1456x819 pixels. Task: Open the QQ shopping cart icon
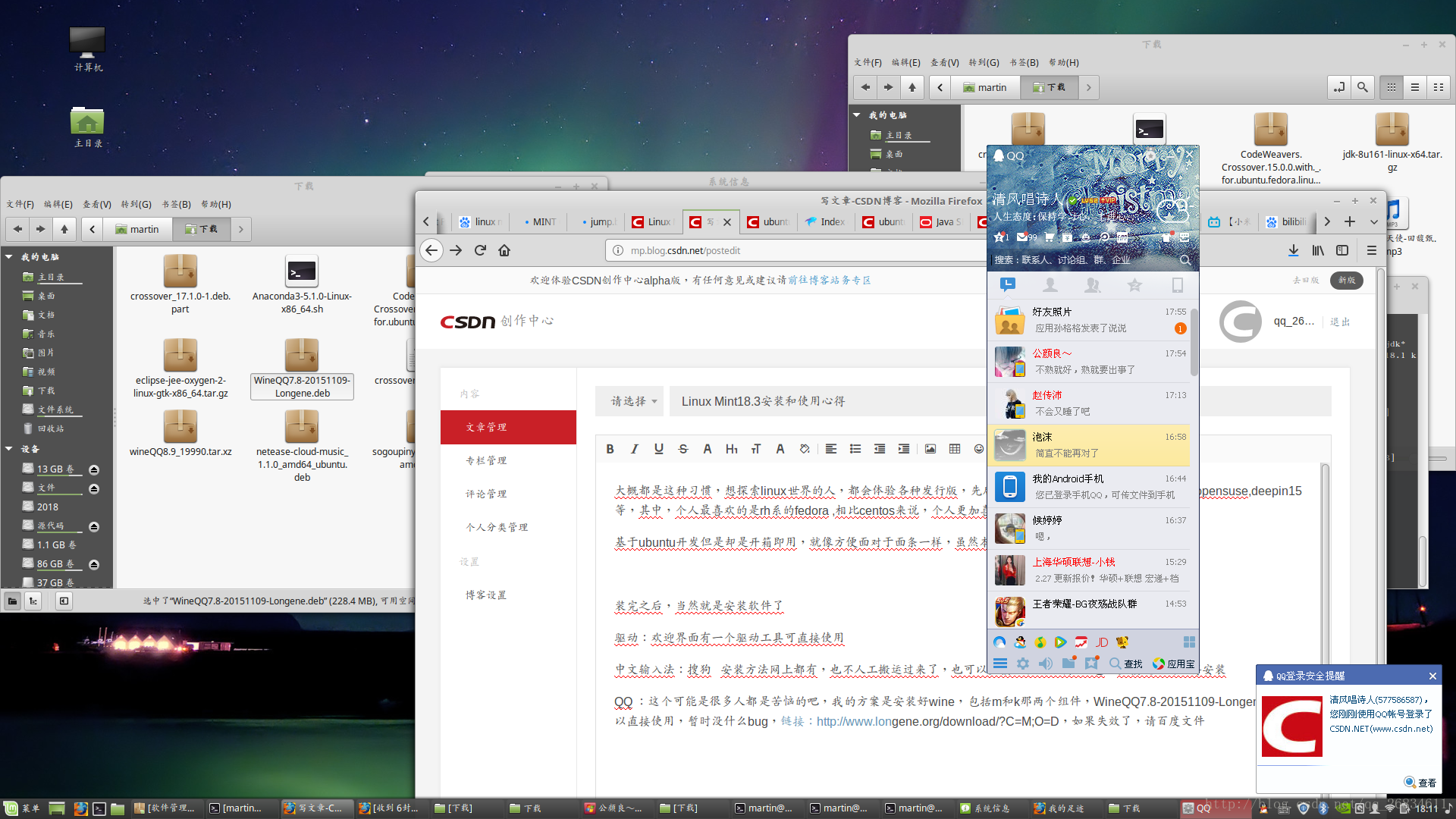pyautogui.click(x=1050, y=237)
